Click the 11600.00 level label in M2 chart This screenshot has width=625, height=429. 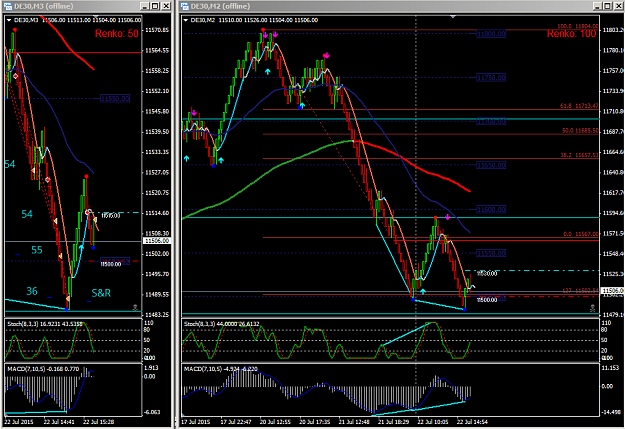(491, 209)
